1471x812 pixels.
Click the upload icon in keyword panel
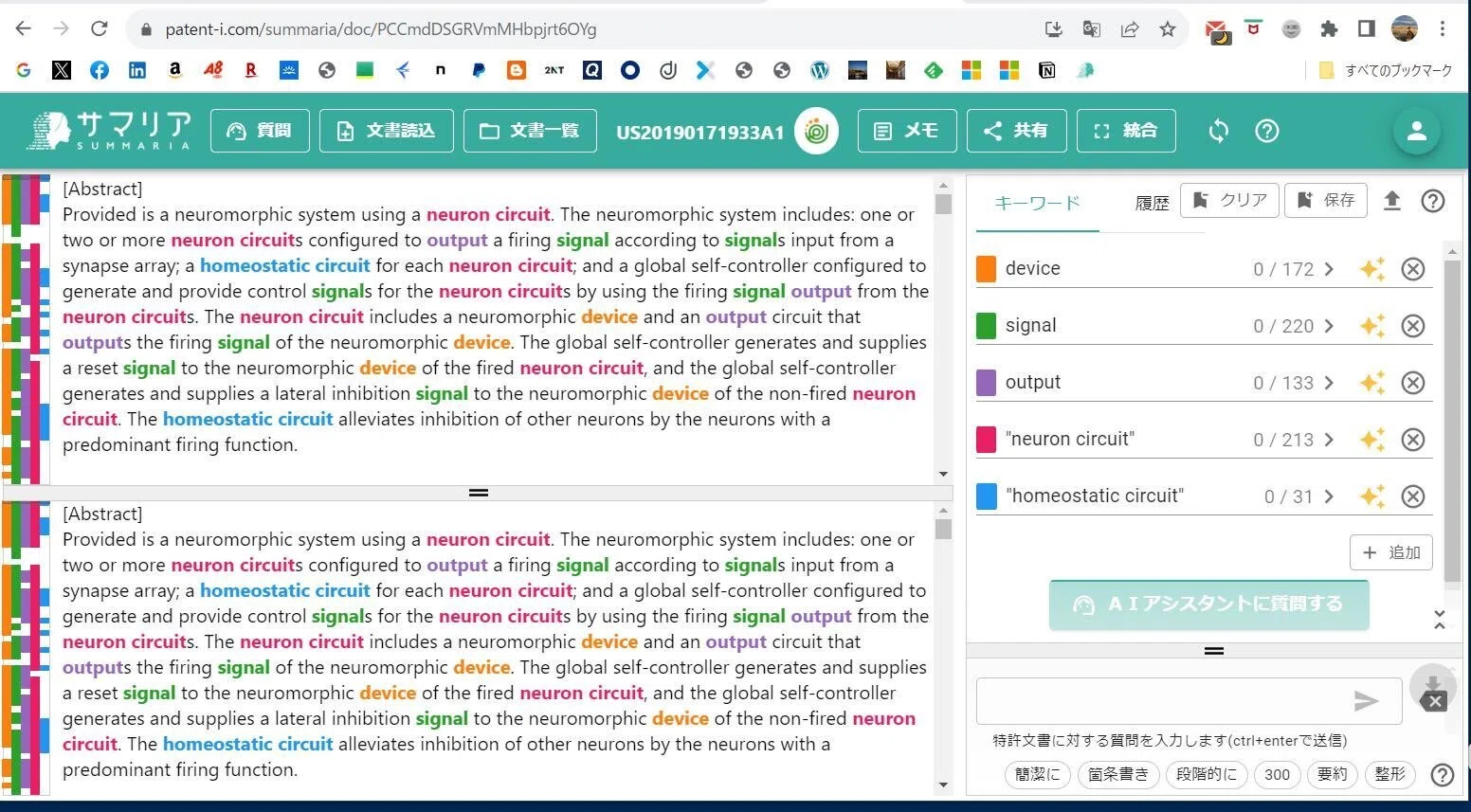coord(1391,200)
